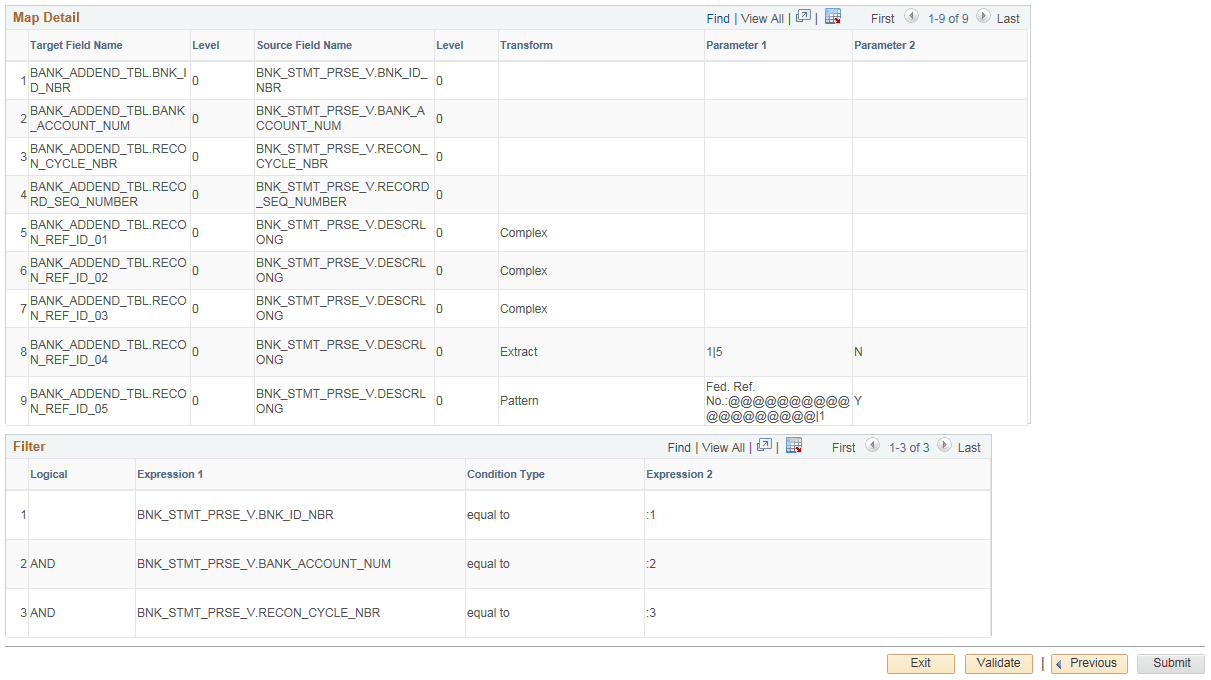Click the Parameter 1 column header
This screenshot has width=1211, height=680.
coord(737,45)
